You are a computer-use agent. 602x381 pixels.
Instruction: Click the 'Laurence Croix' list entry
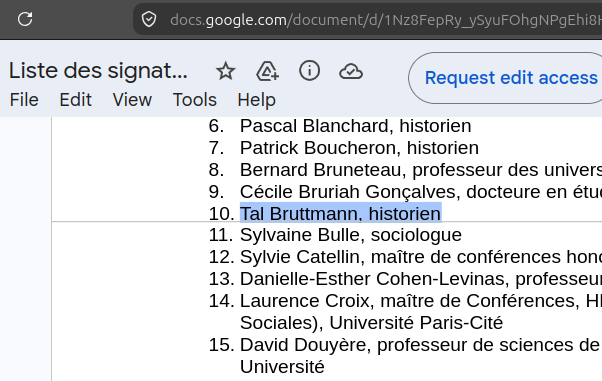click(421, 301)
